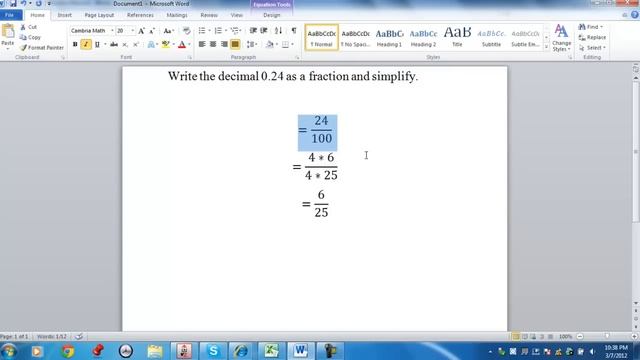Sort paragraphs with the A-Z icon
The width and height of the screenshot is (640, 360).
(x=278, y=31)
